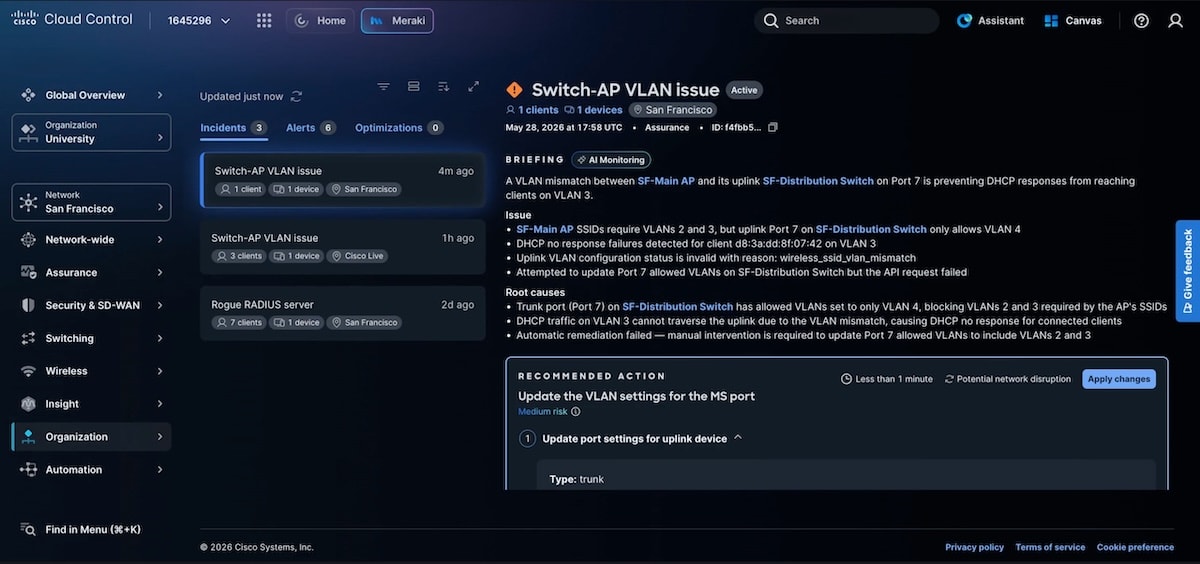Click the Medium risk label
Screen dimensions: 1200x564
[542, 411]
